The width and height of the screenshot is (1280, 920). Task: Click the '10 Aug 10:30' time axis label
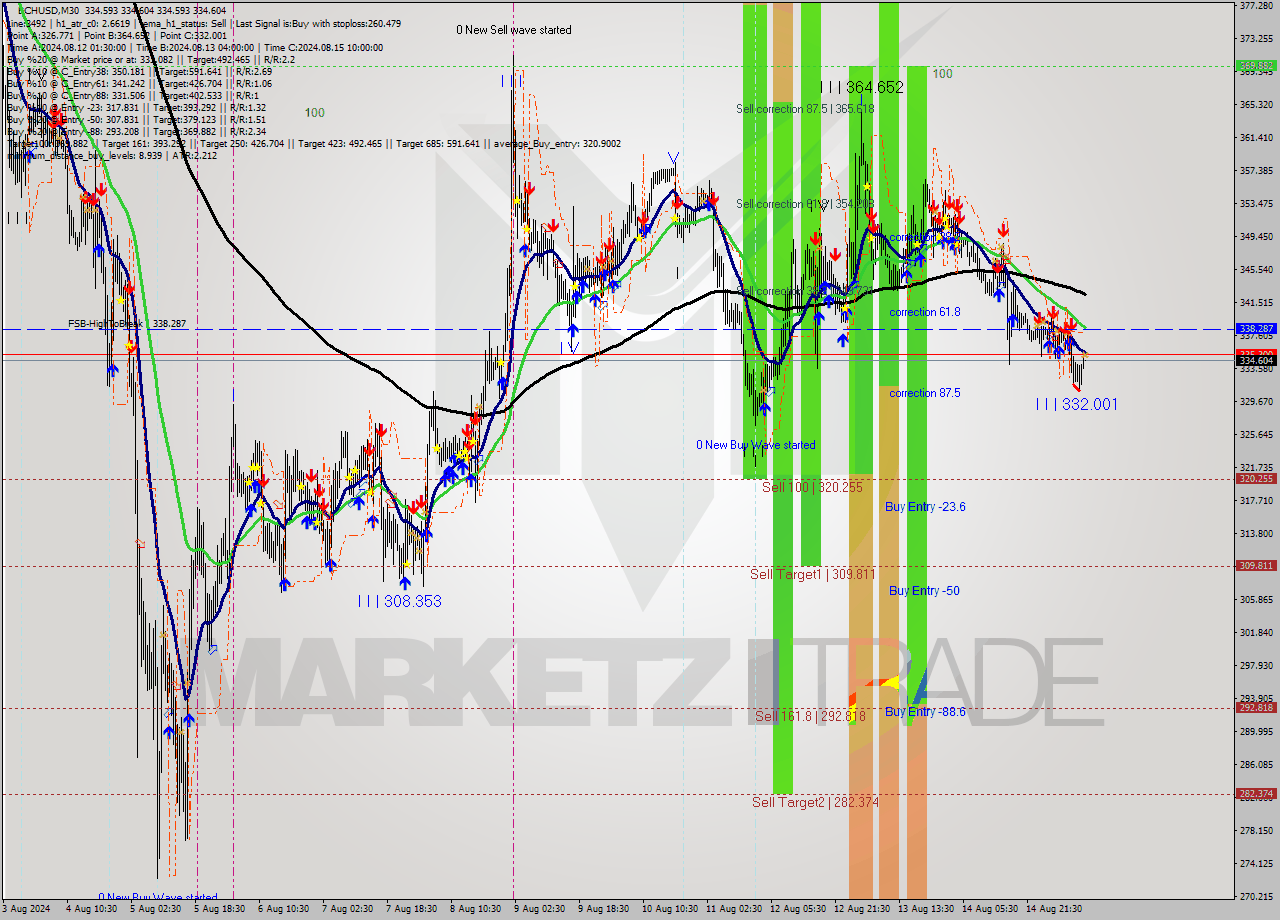pos(669,909)
